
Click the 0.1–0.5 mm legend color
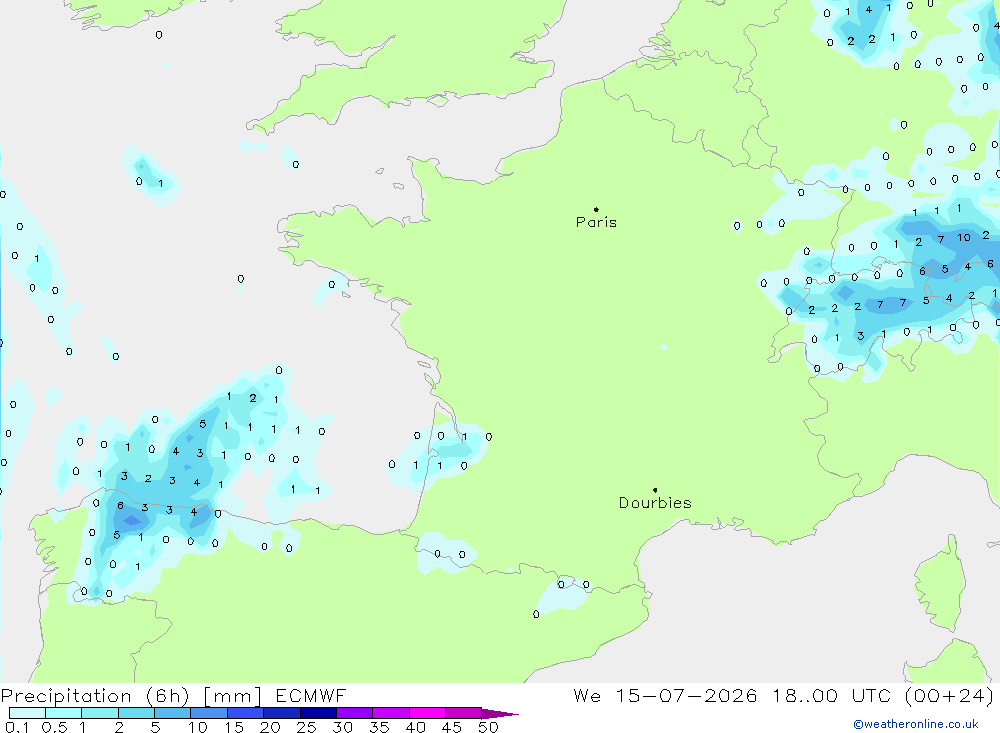(x=27, y=713)
